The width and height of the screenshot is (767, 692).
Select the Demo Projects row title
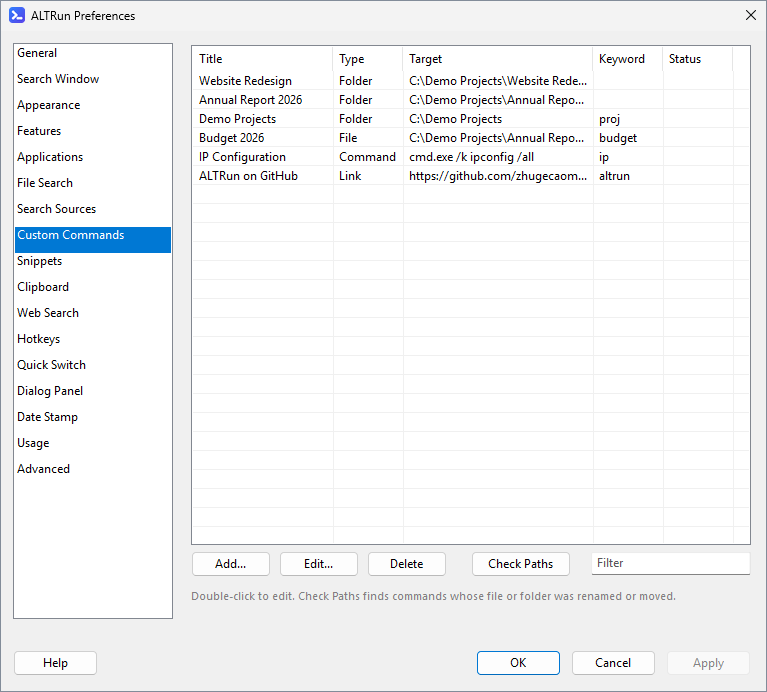(237, 119)
